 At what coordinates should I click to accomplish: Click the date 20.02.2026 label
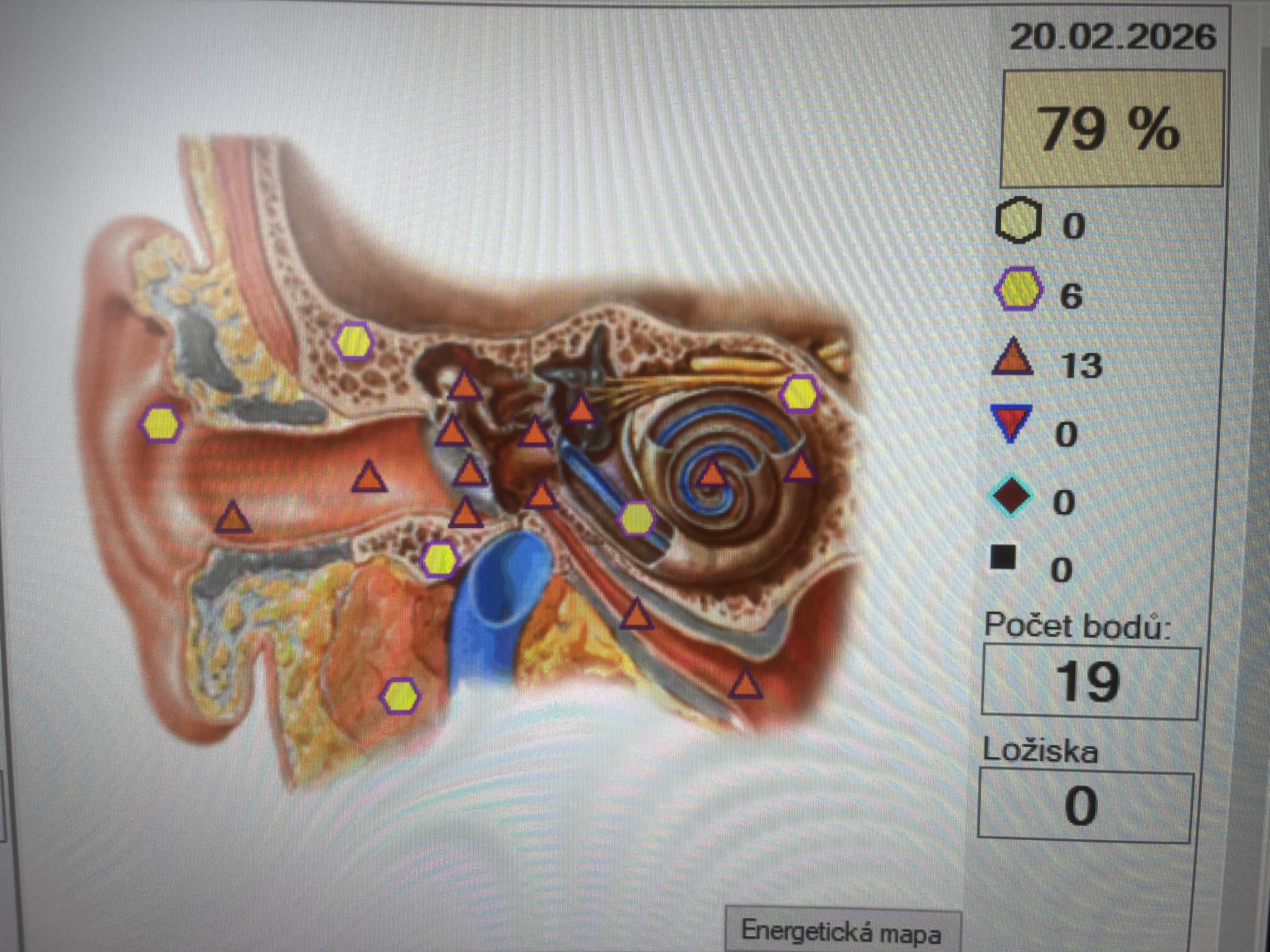(1112, 37)
